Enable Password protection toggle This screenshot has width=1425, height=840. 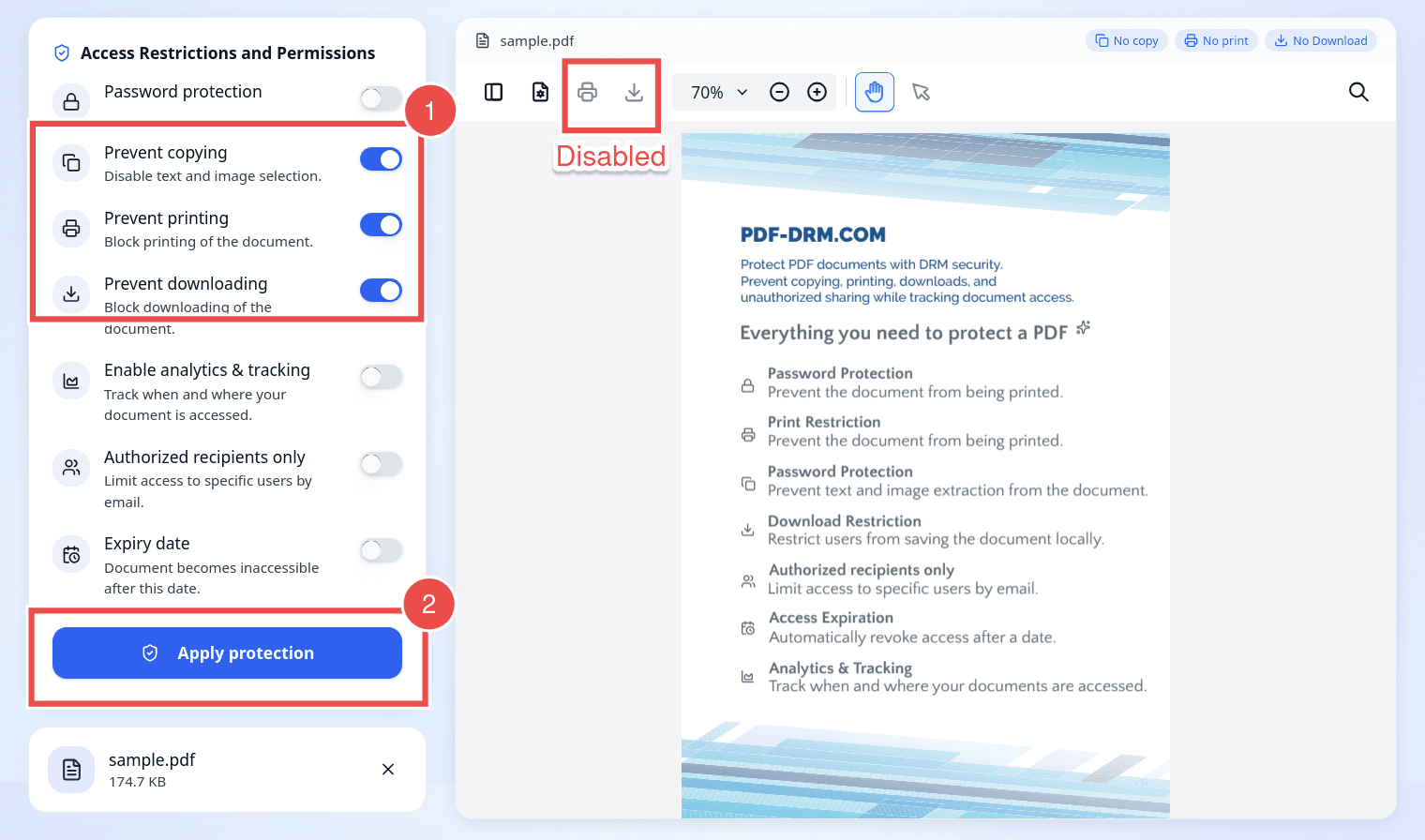point(381,97)
